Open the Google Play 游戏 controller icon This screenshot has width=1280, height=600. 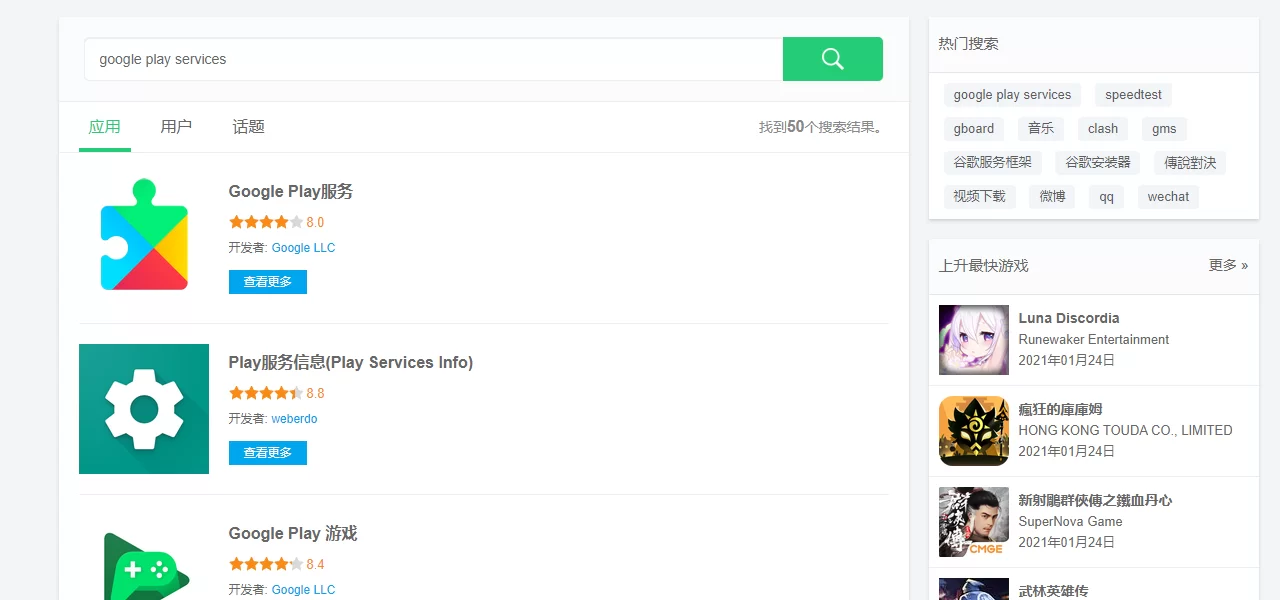[x=144, y=565]
